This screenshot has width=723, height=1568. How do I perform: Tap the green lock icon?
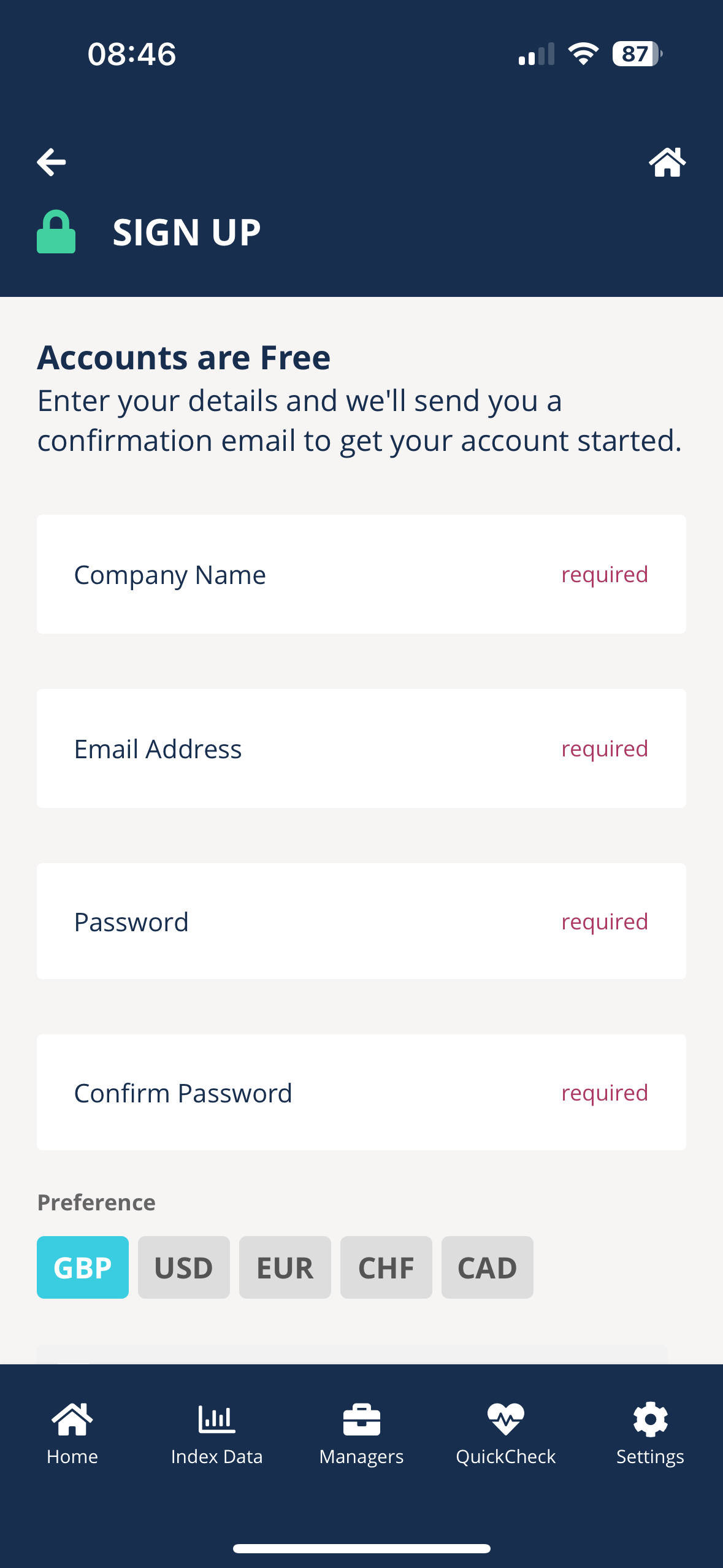[x=56, y=232]
